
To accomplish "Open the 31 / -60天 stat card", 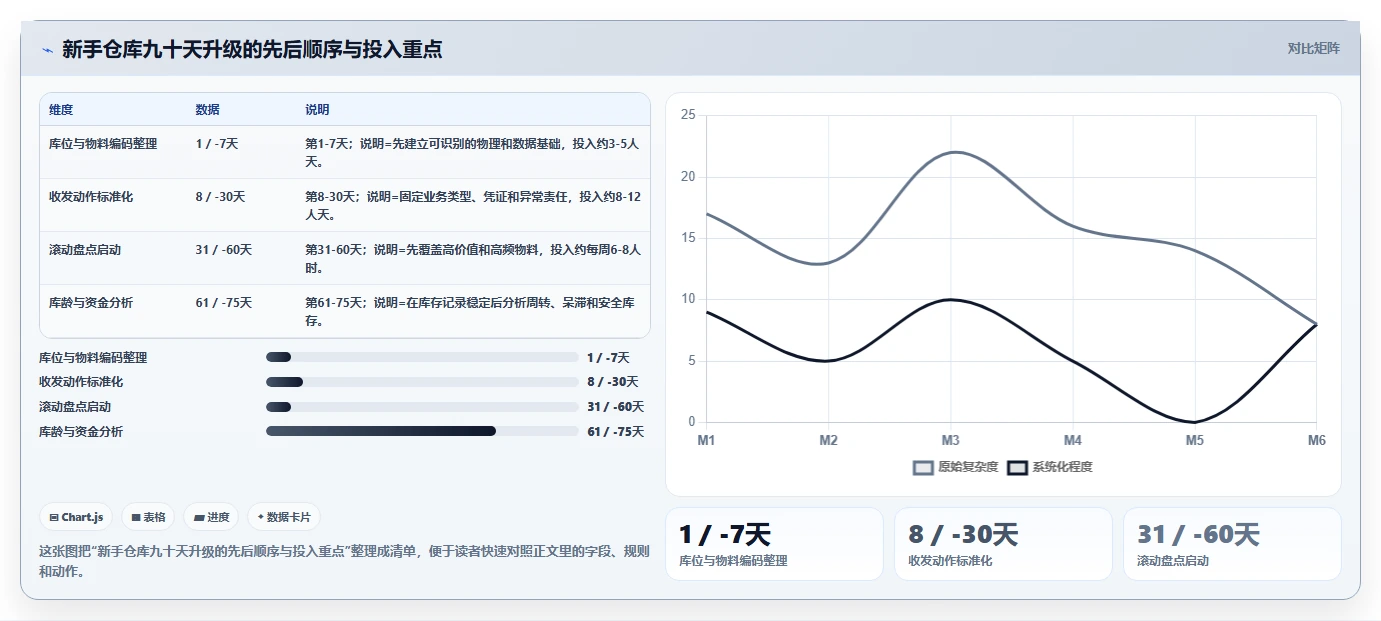I will pos(1232,544).
